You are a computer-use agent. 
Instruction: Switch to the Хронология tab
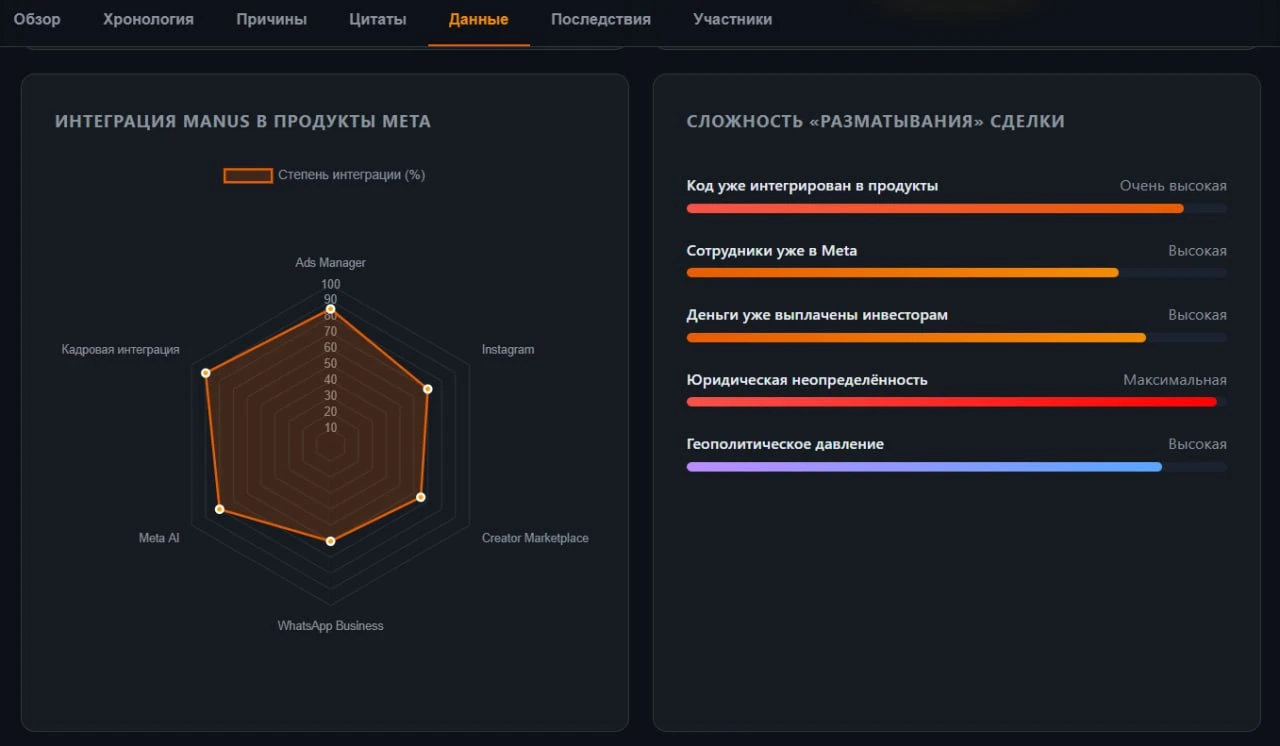(x=148, y=20)
